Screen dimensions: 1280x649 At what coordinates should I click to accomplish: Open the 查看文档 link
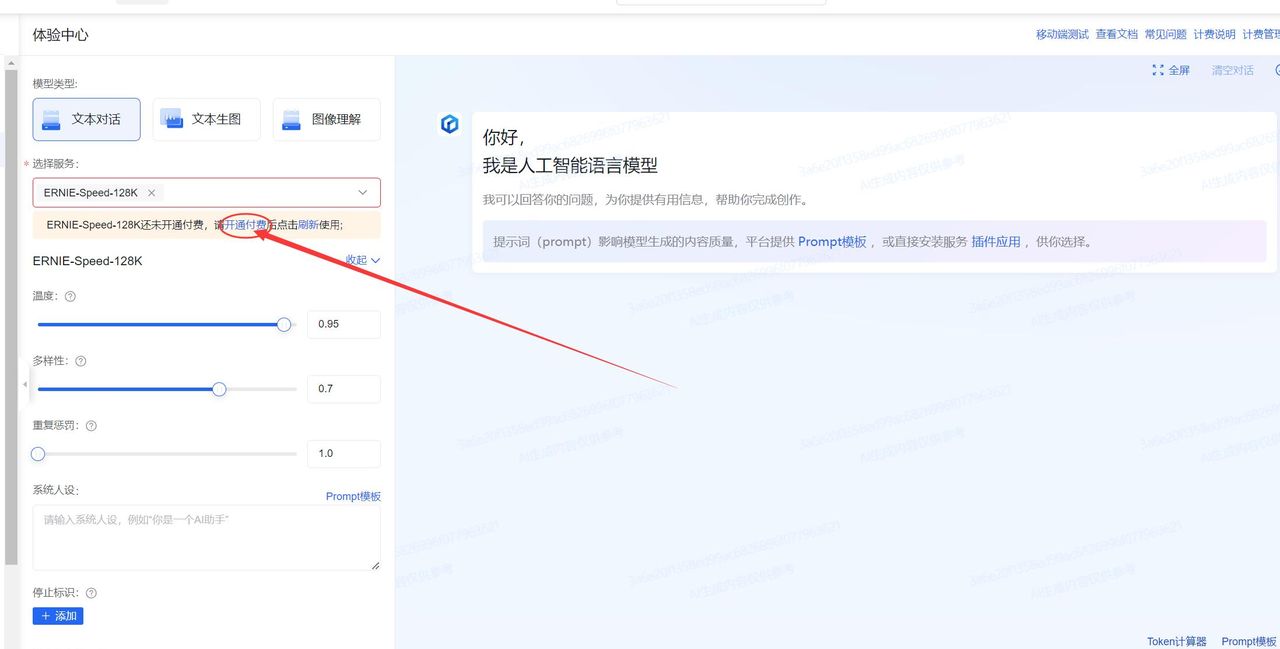pos(1117,34)
